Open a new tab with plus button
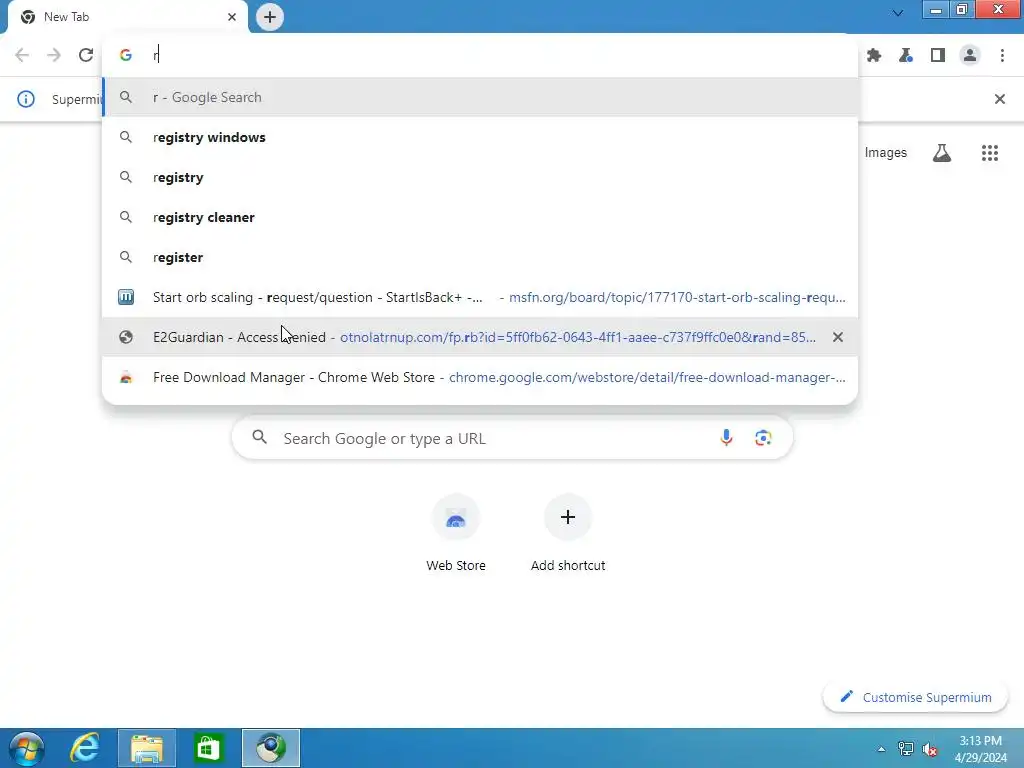The width and height of the screenshot is (1024, 768). [x=270, y=17]
